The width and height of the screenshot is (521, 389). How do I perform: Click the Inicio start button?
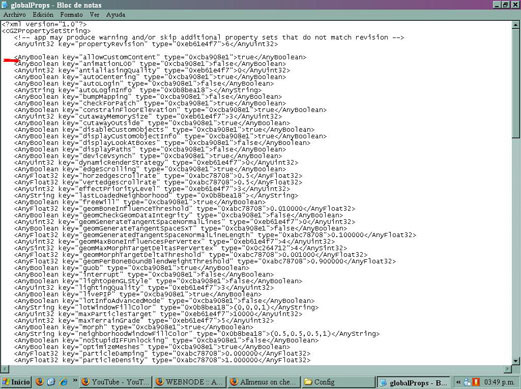tap(16, 382)
